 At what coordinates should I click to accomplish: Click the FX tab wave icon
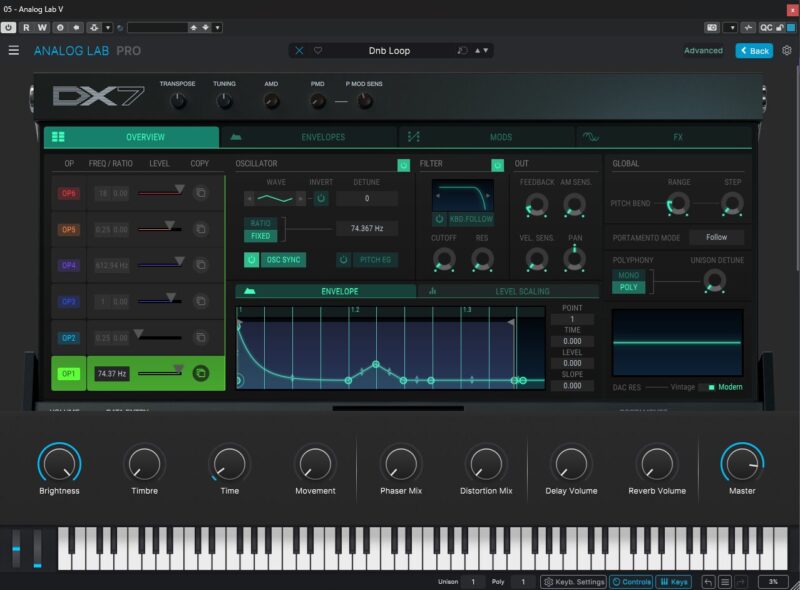point(591,137)
